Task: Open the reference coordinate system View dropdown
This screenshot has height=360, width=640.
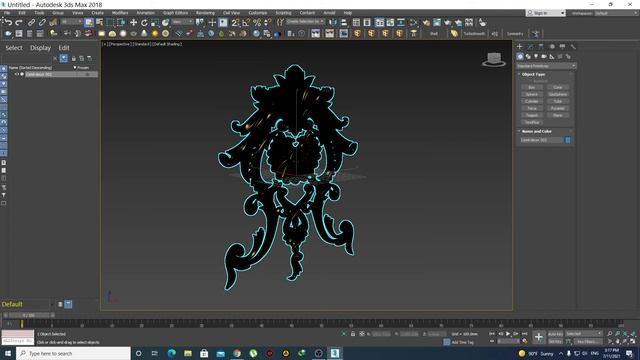Action: pos(182,22)
